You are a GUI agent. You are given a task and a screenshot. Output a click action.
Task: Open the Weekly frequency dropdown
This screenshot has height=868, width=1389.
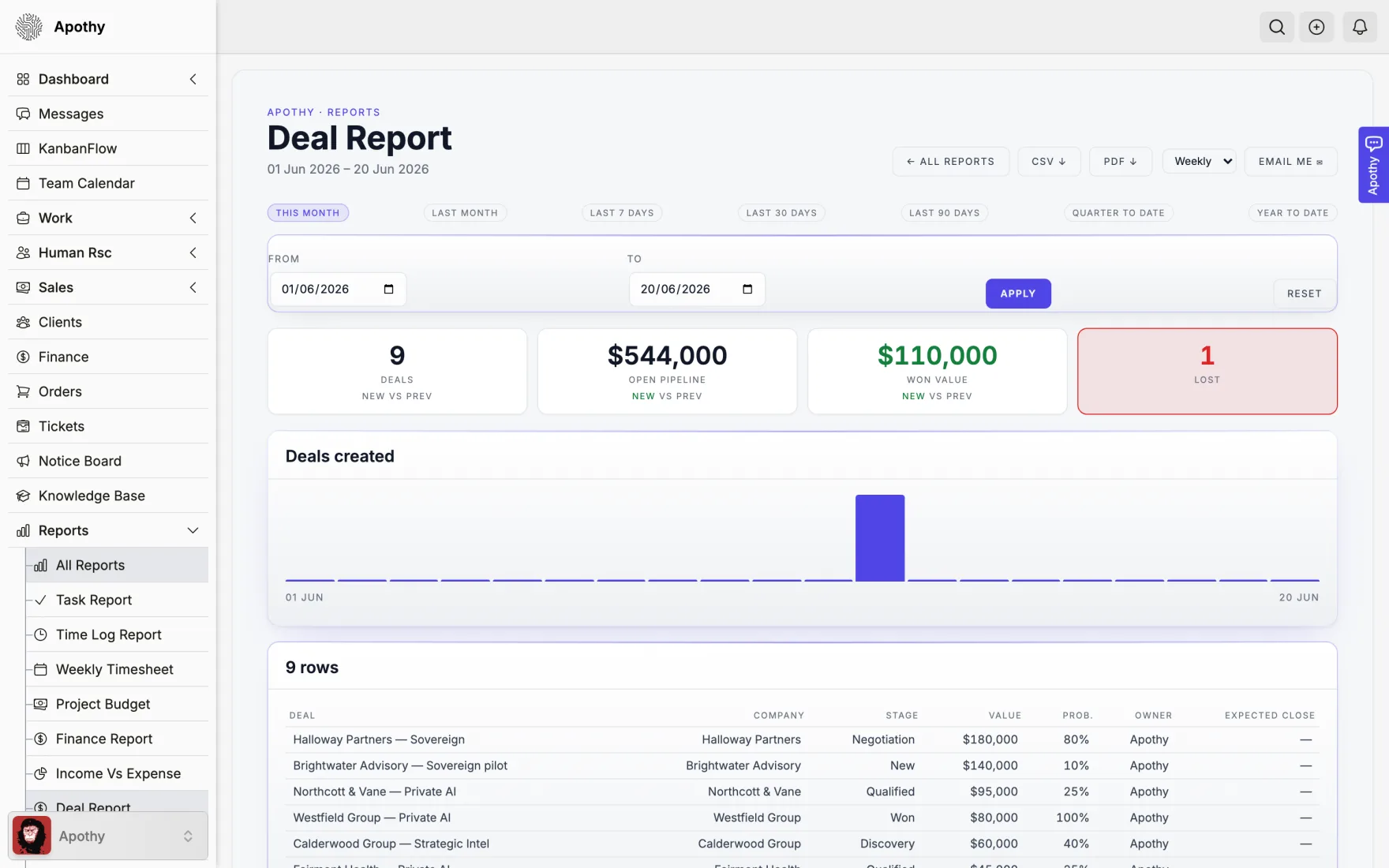pyautogui.click(x=1200, y=161)
